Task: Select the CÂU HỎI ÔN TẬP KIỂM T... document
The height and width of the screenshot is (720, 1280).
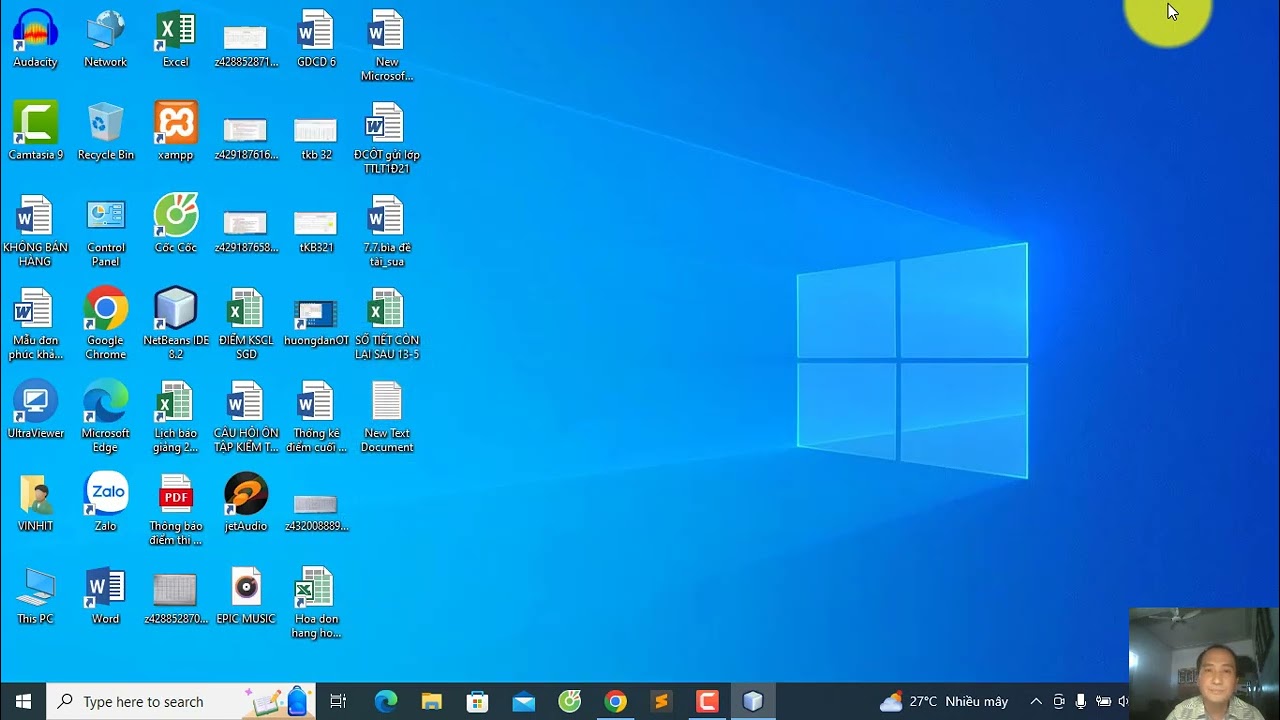Action: [246, 418]
